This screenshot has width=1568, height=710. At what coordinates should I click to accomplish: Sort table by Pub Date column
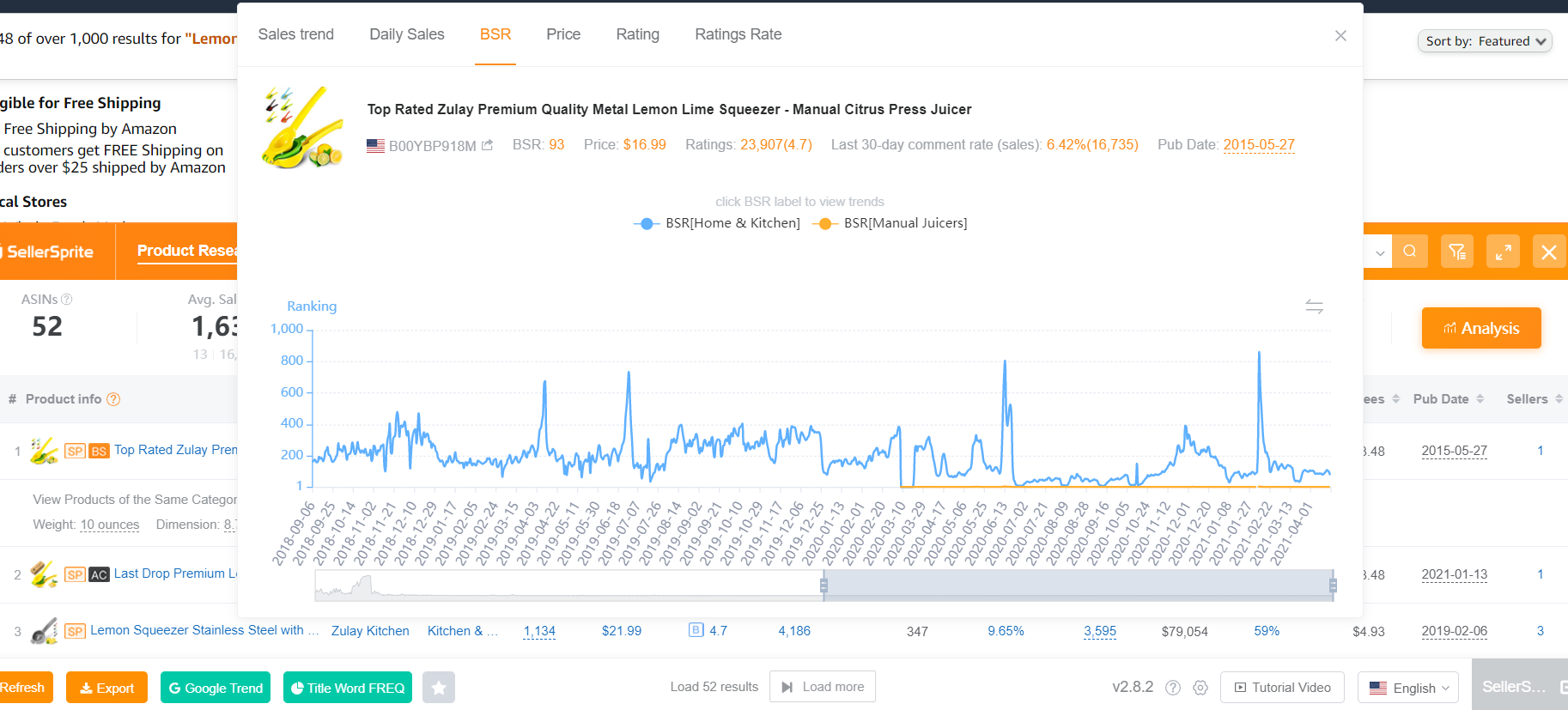(1448, 399)
